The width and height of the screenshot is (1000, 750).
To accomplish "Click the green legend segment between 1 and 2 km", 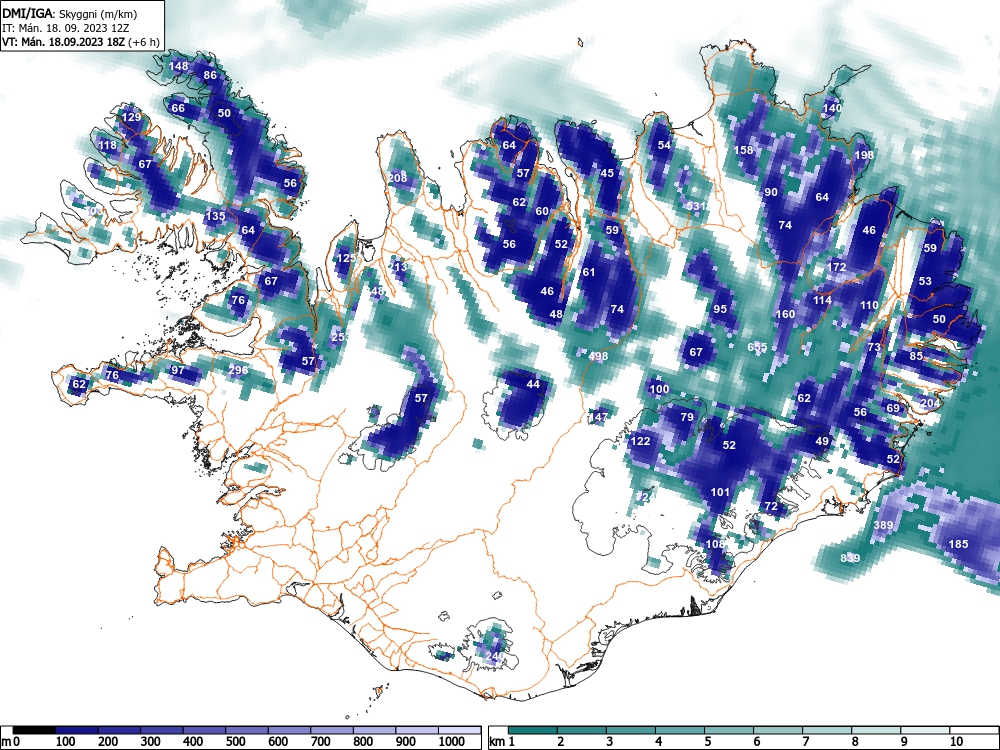I will point(533,730).
